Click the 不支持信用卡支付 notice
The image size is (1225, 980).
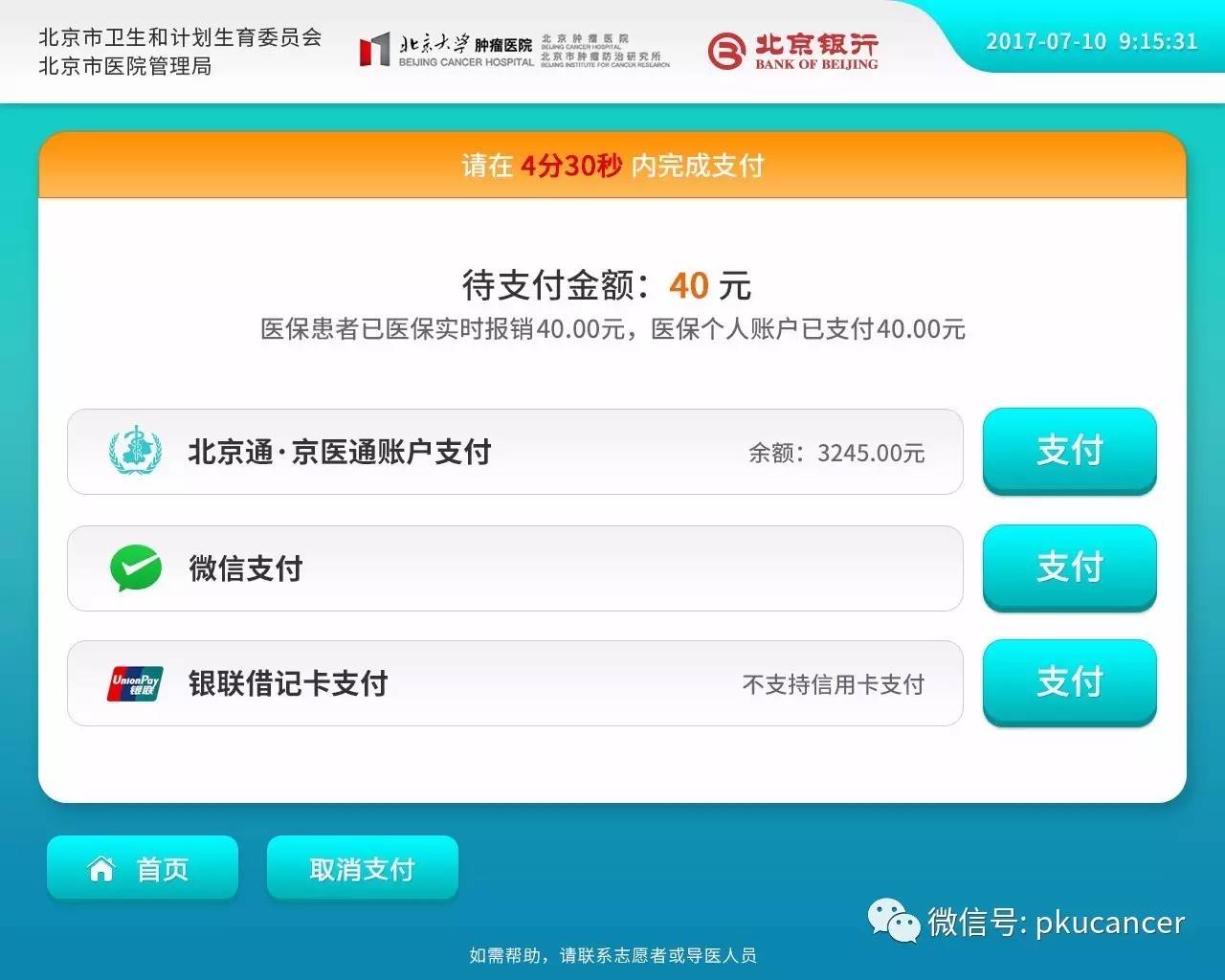834,684
